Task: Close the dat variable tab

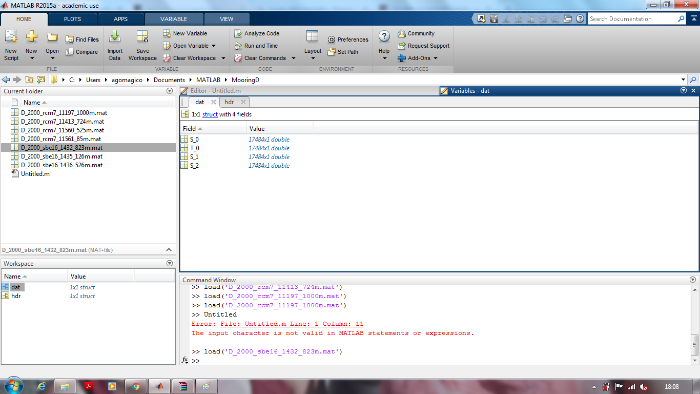Action: [x=213, y=102]
